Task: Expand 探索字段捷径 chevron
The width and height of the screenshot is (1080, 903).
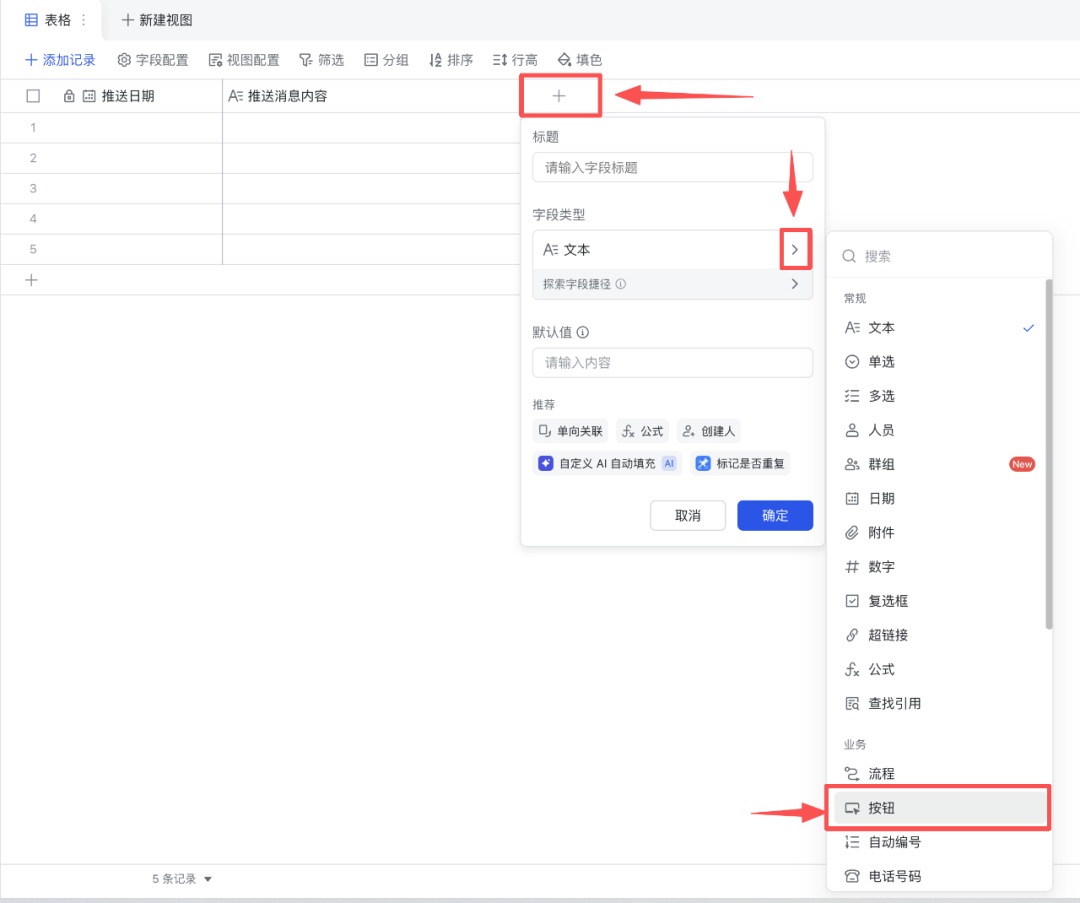Action: 795,284
